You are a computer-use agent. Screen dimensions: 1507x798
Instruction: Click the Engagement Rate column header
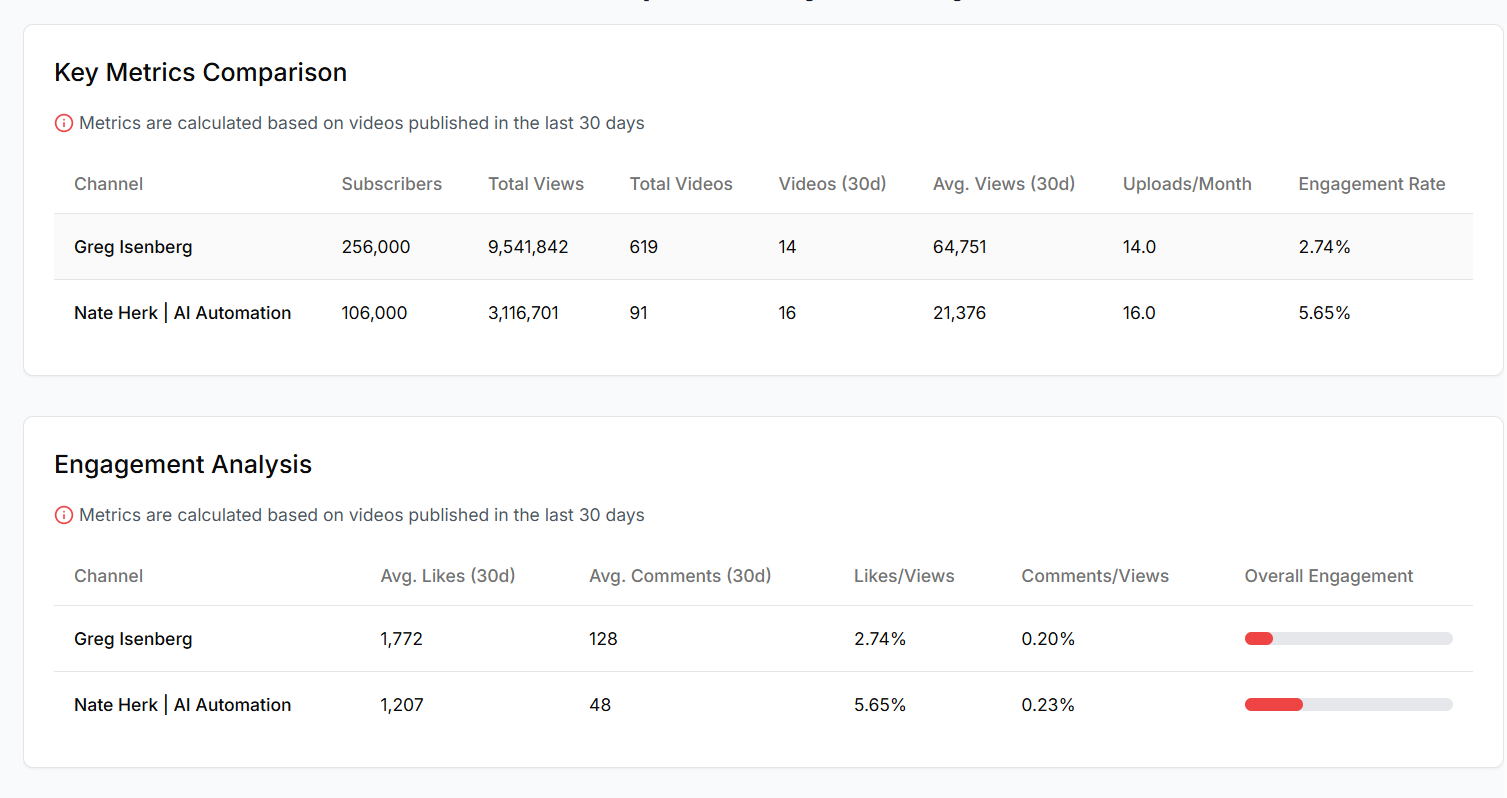tap(1372, 184)
